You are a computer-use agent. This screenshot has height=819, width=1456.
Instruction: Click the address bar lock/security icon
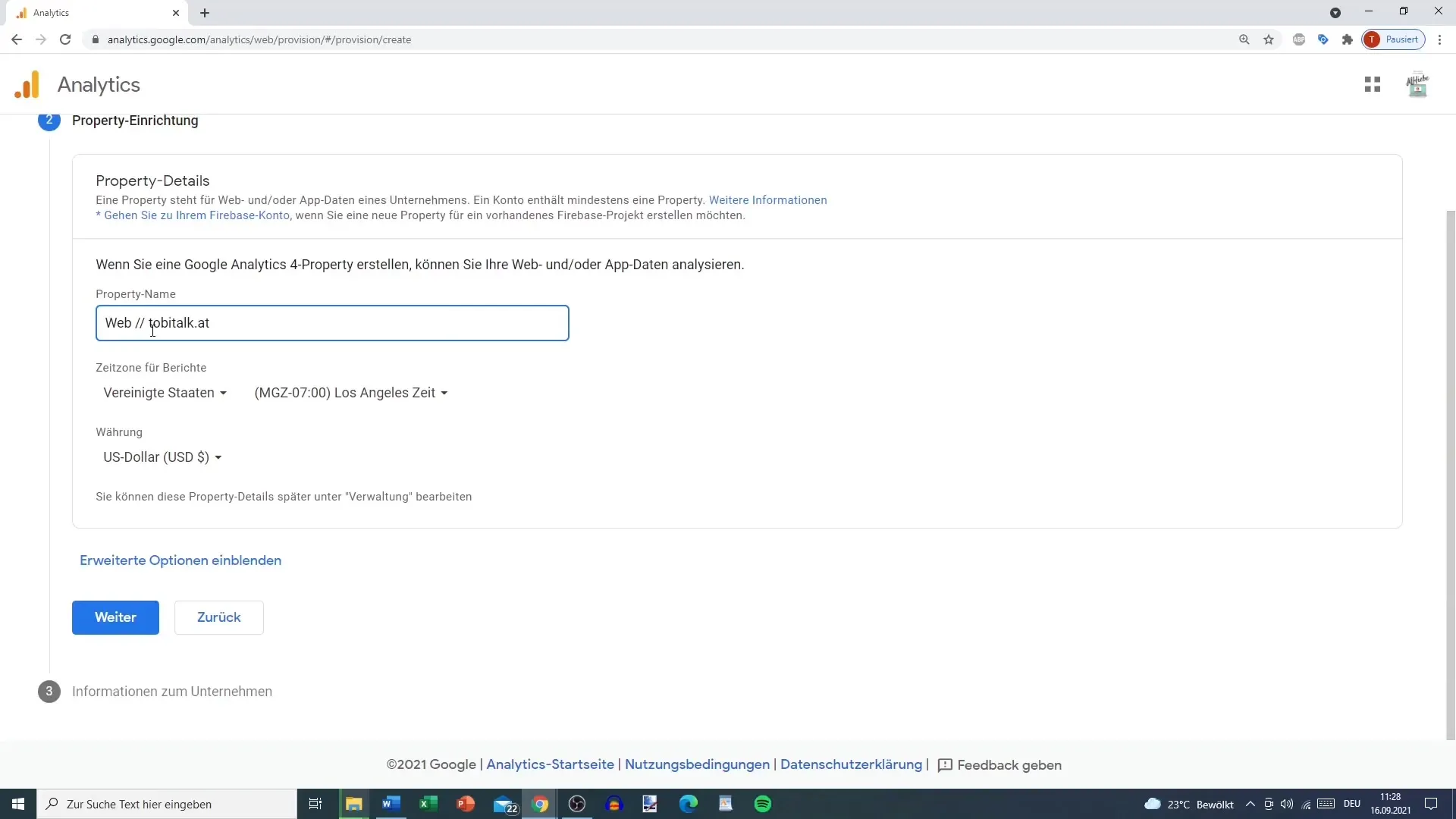point(96,39)
